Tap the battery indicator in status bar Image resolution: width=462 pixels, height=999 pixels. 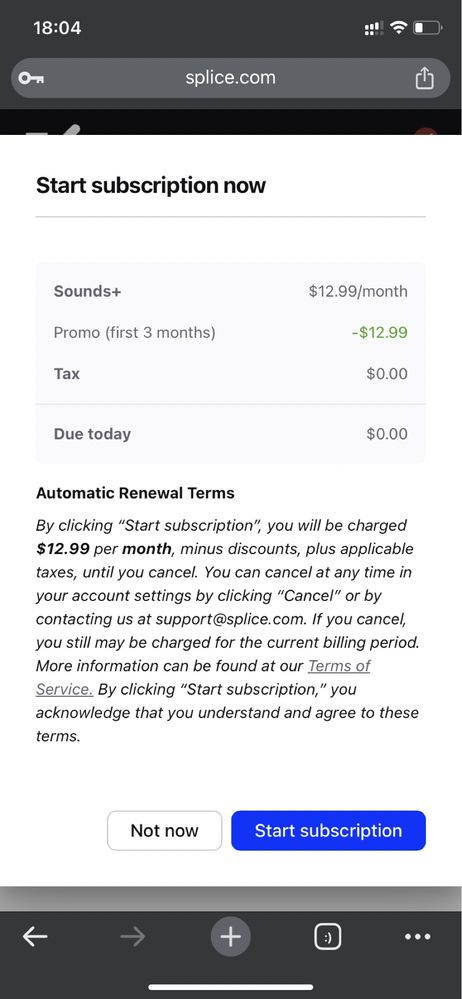click(x=428, y=28)
